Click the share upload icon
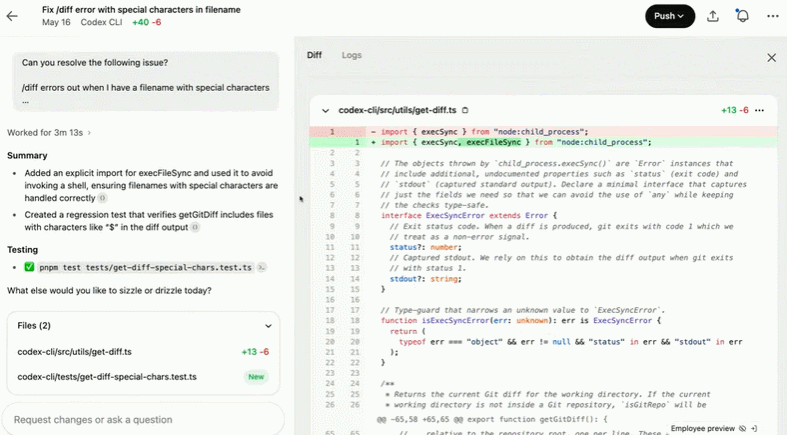This screenshot has height=435, width=787. point(713,16)
